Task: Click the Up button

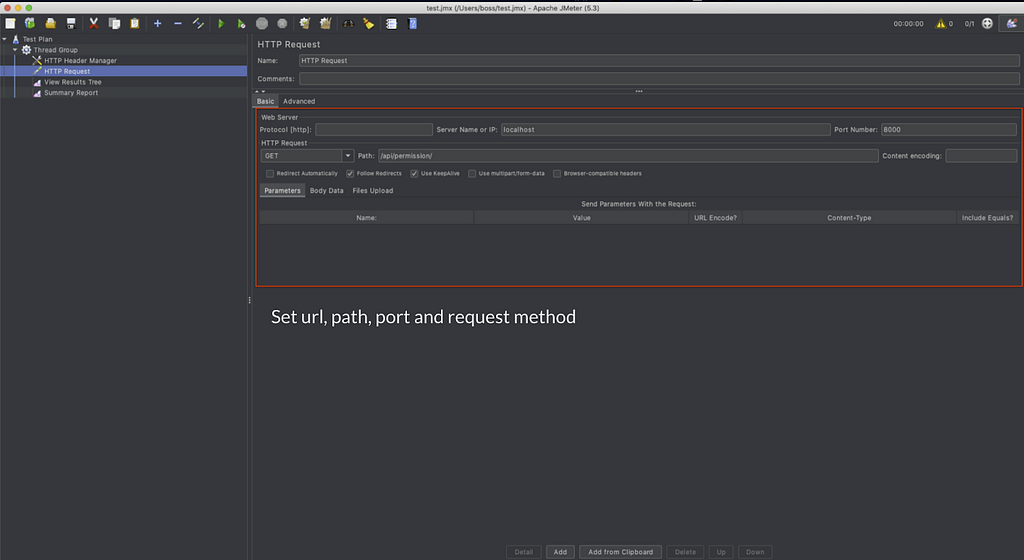Action: [721, 552]
